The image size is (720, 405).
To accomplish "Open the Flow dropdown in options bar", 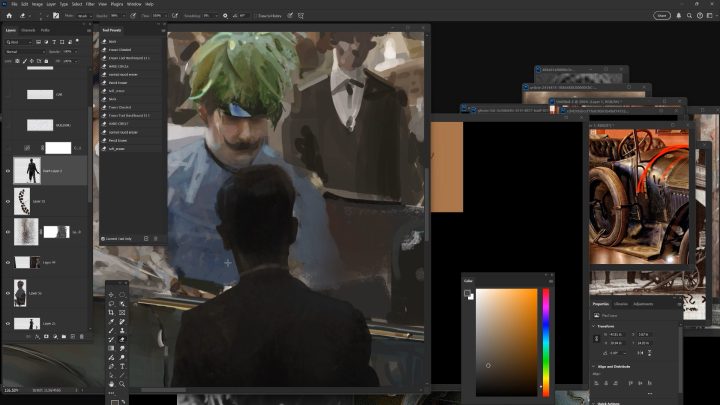I will click(x=166, y=16).
